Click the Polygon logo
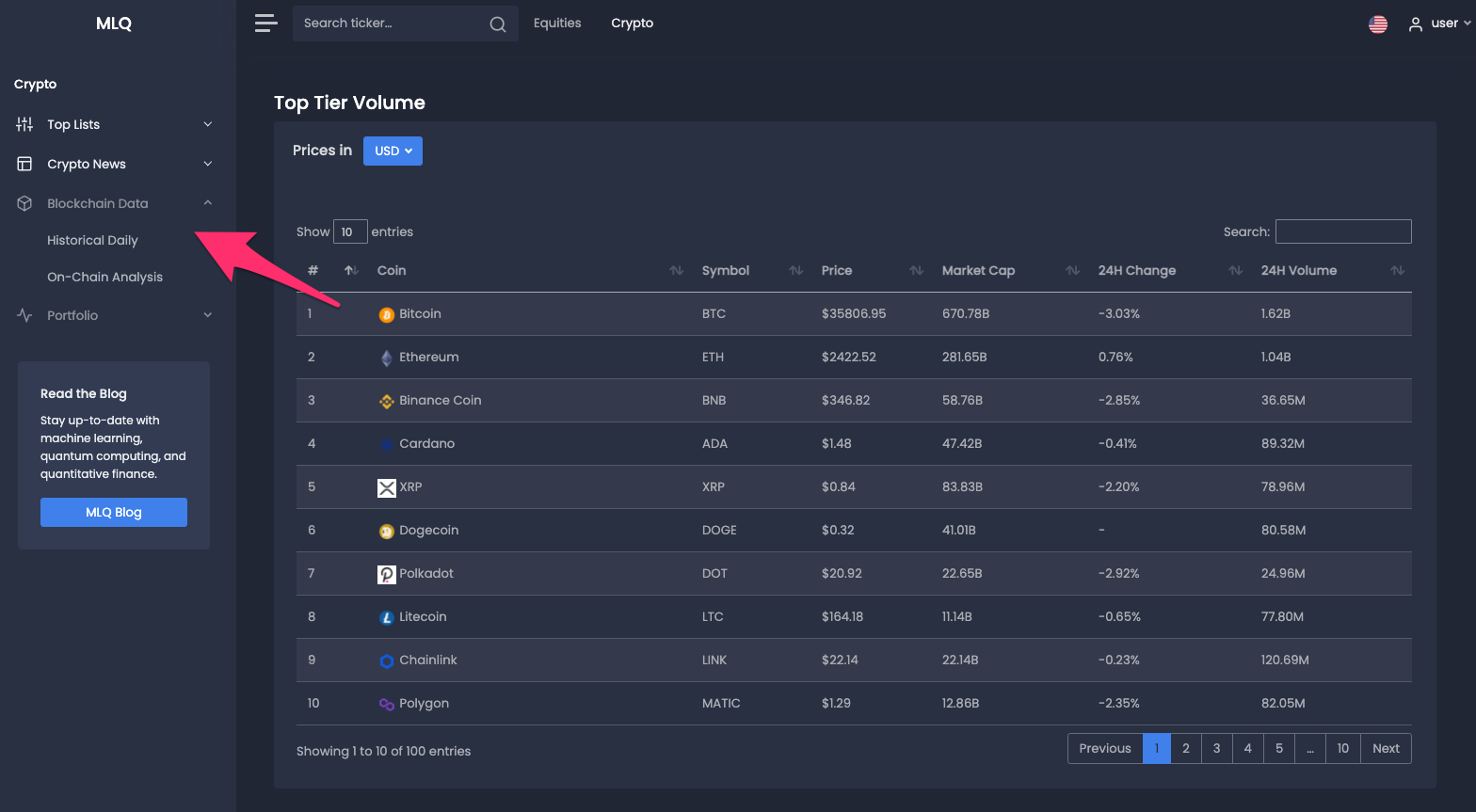 click(386, 705)
